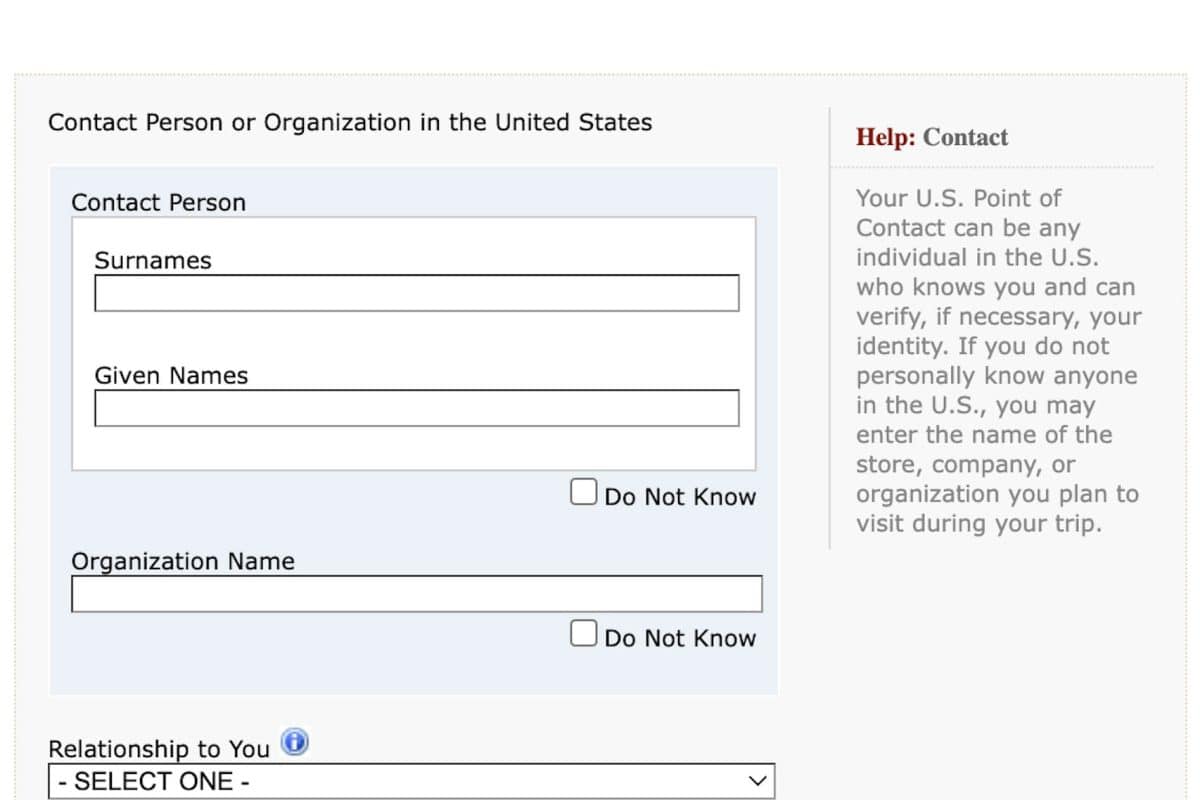Click the Do Not Know label below Organization Name
The width and height of the screenshot is (1200, 800).
point(680,638)
